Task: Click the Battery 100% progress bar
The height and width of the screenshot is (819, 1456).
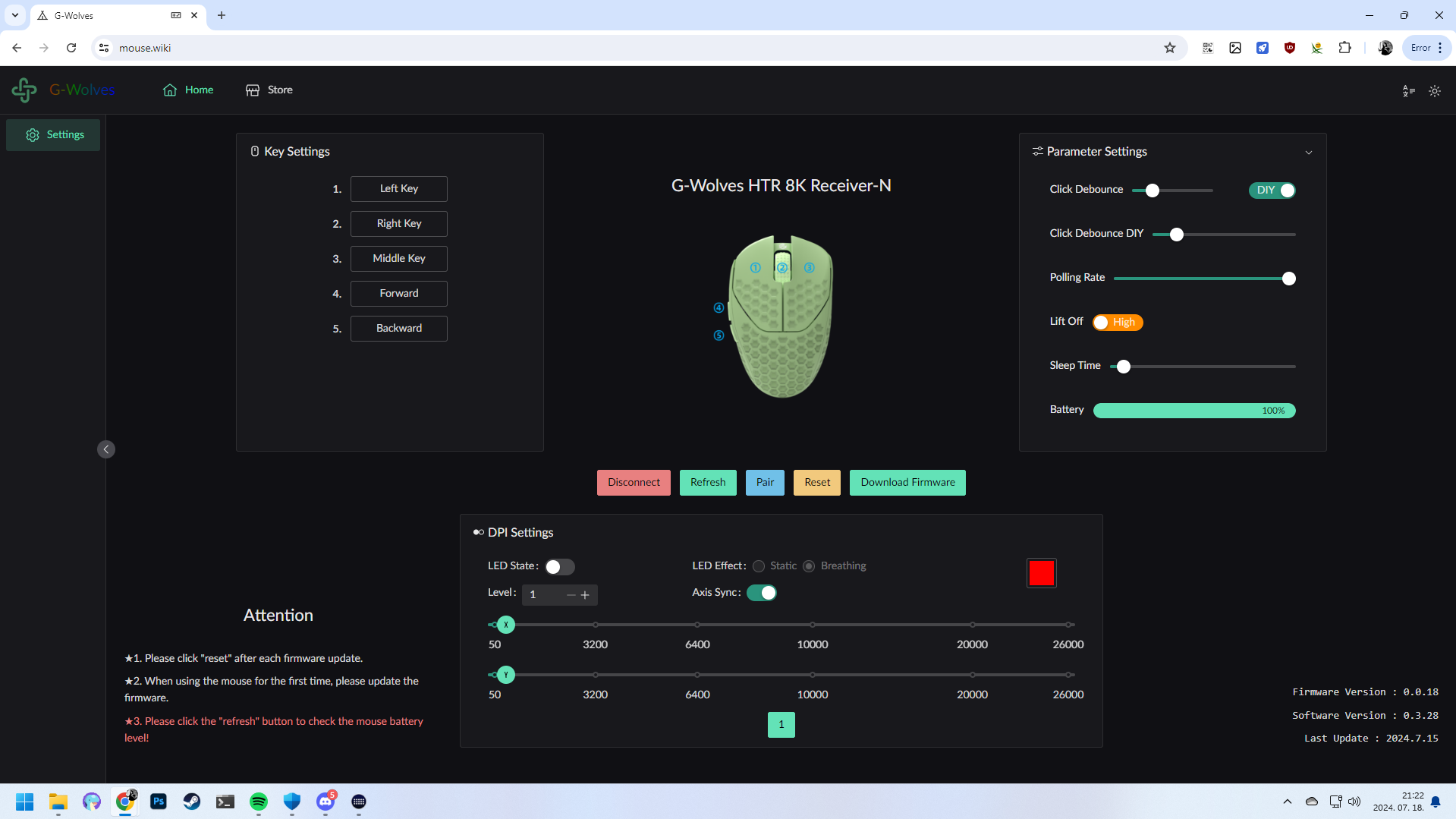Action: pyautogui.click(x=1194, y=411)
